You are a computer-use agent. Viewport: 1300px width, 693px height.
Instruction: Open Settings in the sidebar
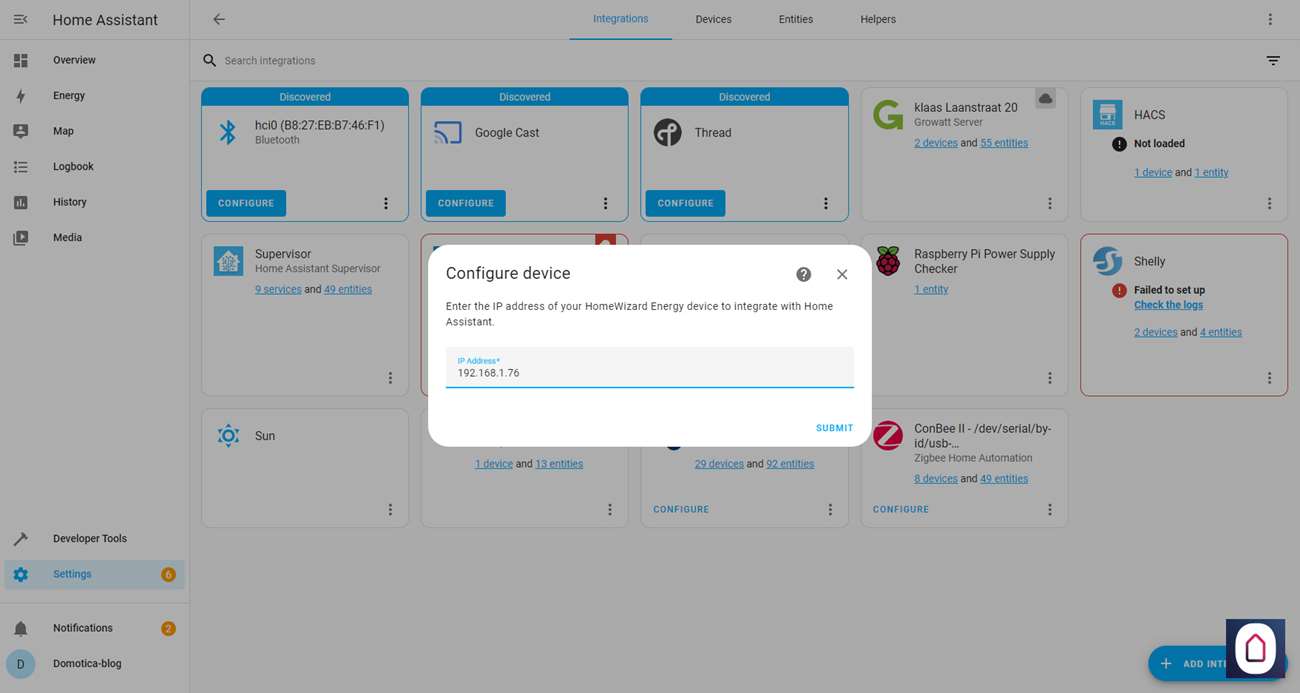pyautogui.click(x=94, y=574)
